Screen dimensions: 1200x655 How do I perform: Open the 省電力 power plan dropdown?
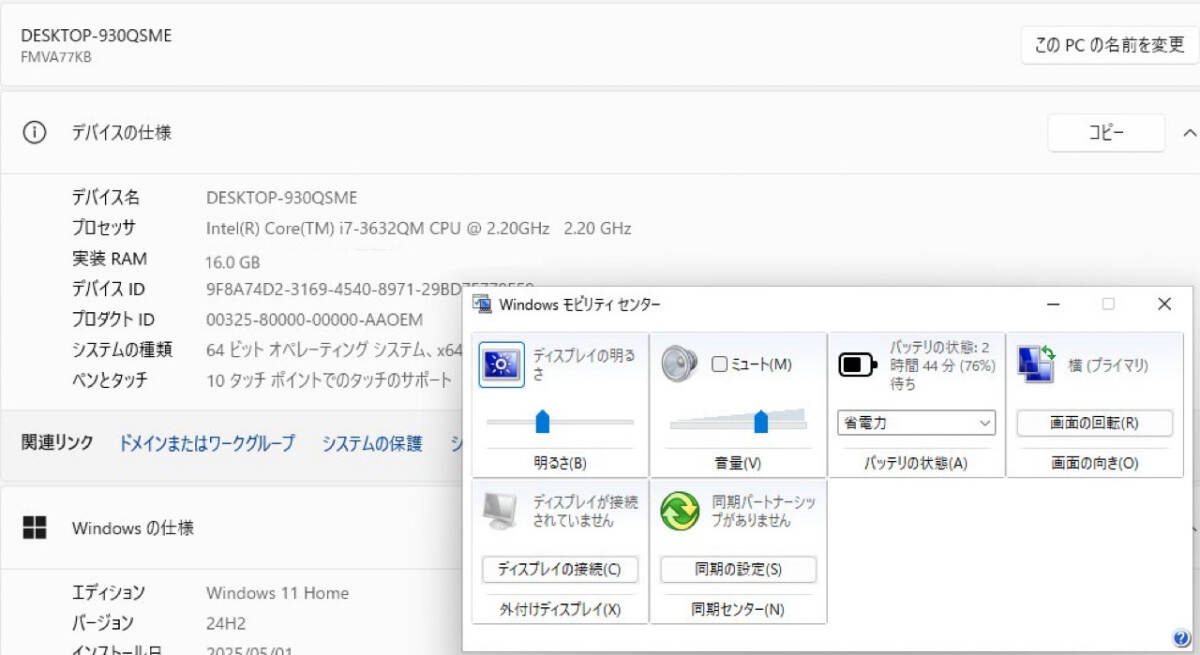pos(916,423)
